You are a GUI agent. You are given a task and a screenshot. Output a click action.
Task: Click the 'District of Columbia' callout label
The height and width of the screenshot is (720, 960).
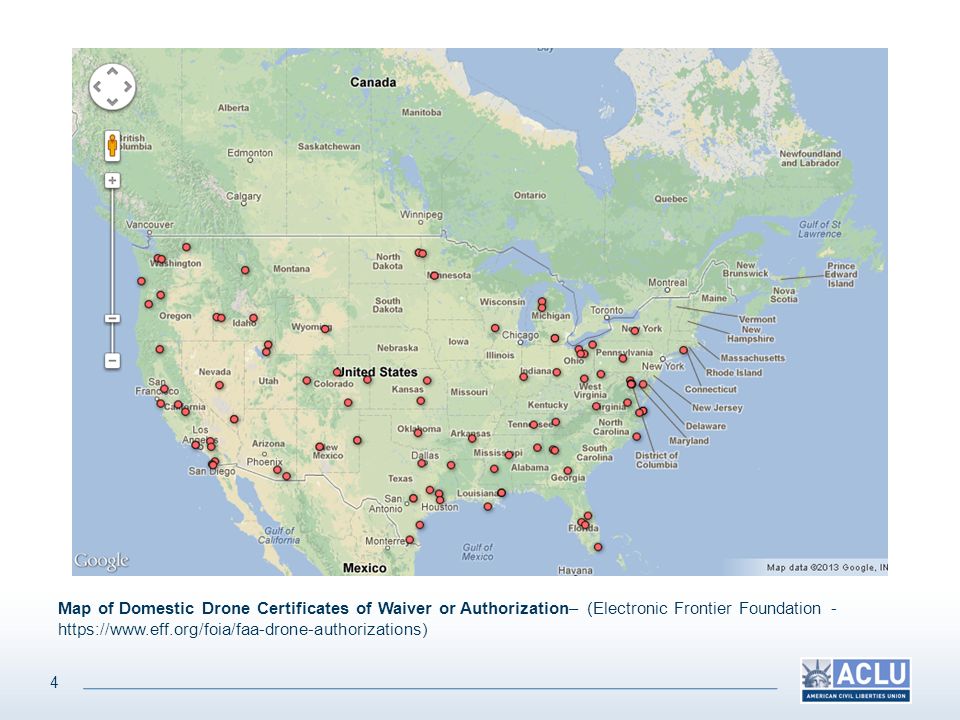656,460
